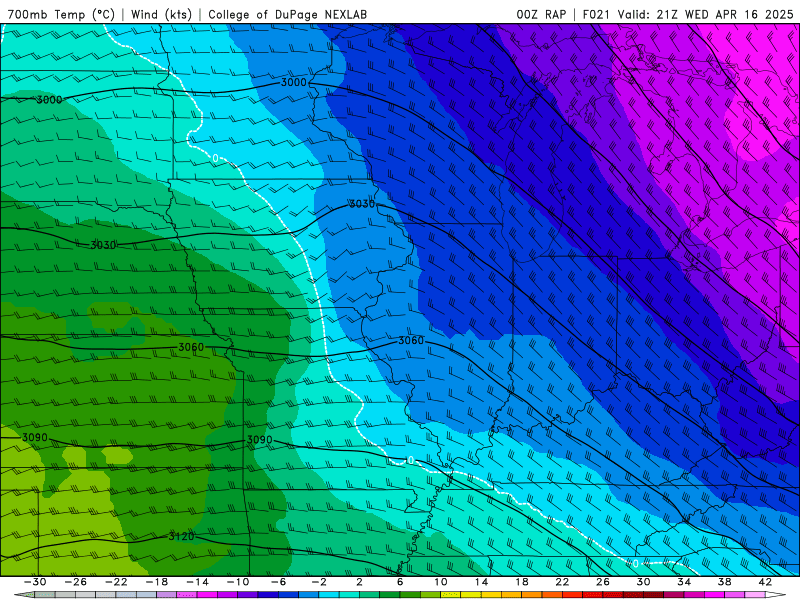
Task: Click the -2 label on the temperature scale
Action: (x=319, y=582)
